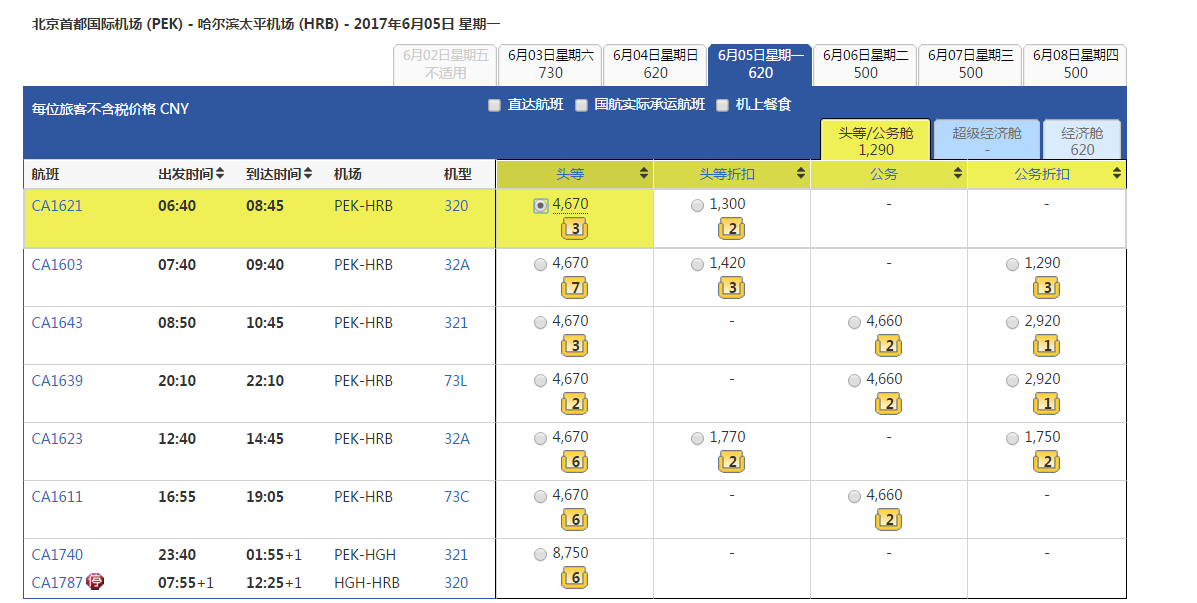Image resolution: width=1197 pixels, height=603 pixels.
Task: Switch to 6月06日星期二 500 date tab
Action: tap(865, 65)
